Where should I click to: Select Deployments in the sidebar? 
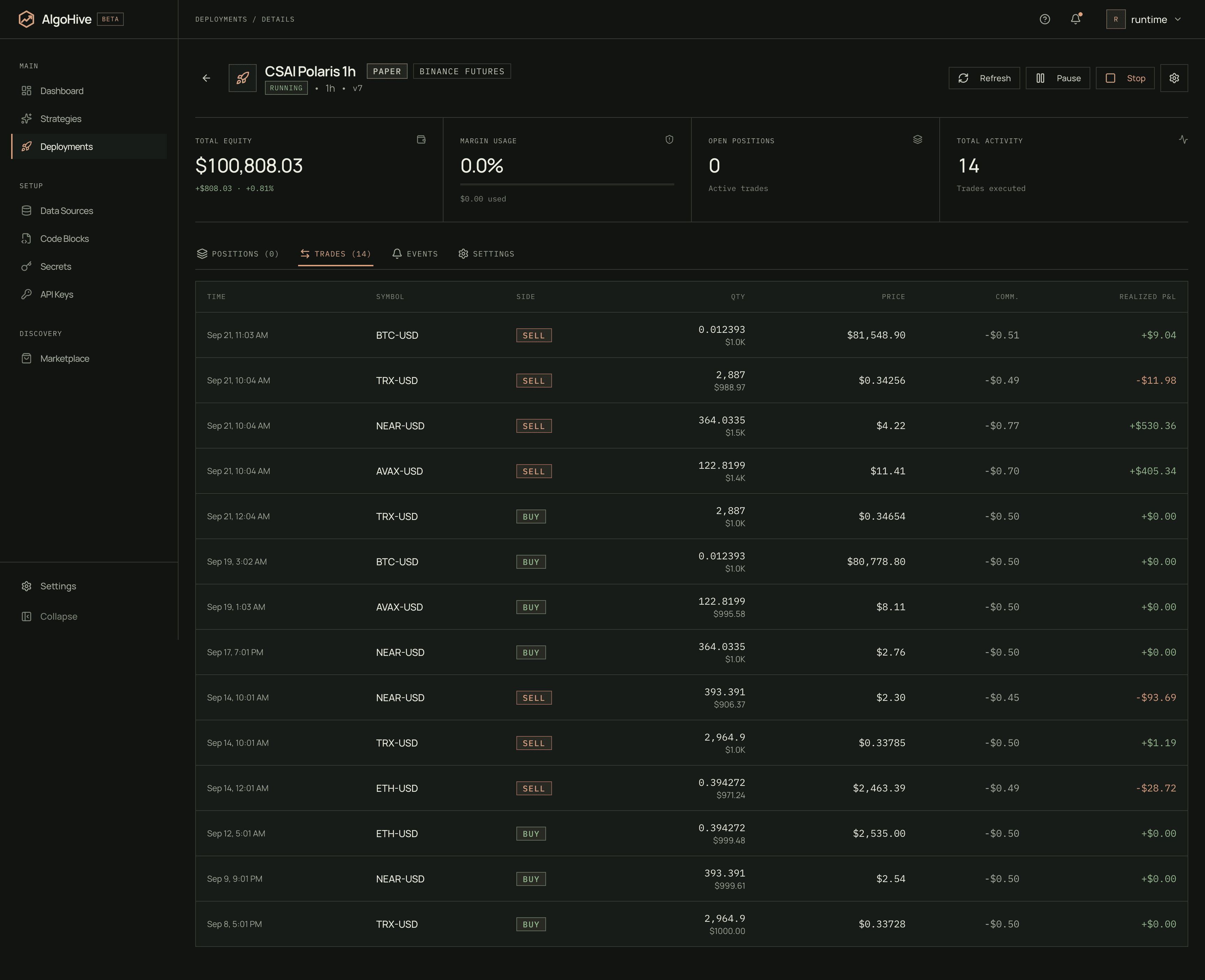click(x=89, y=147)
